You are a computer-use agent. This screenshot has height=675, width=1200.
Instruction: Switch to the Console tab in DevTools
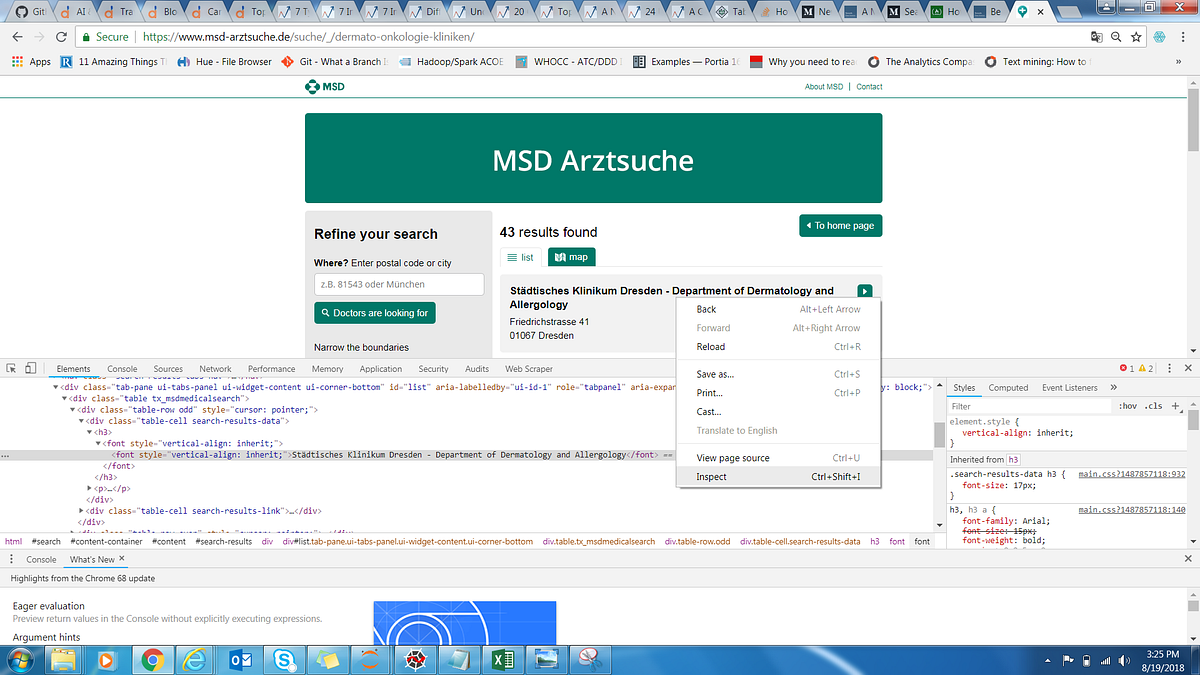(122, 368)
